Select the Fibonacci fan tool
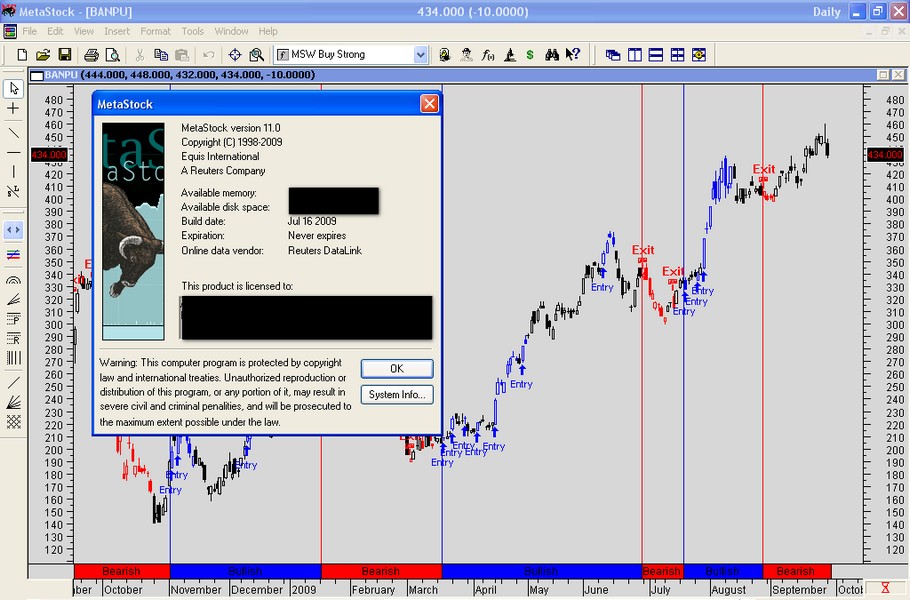910x600 pixels. click(13, 299)
